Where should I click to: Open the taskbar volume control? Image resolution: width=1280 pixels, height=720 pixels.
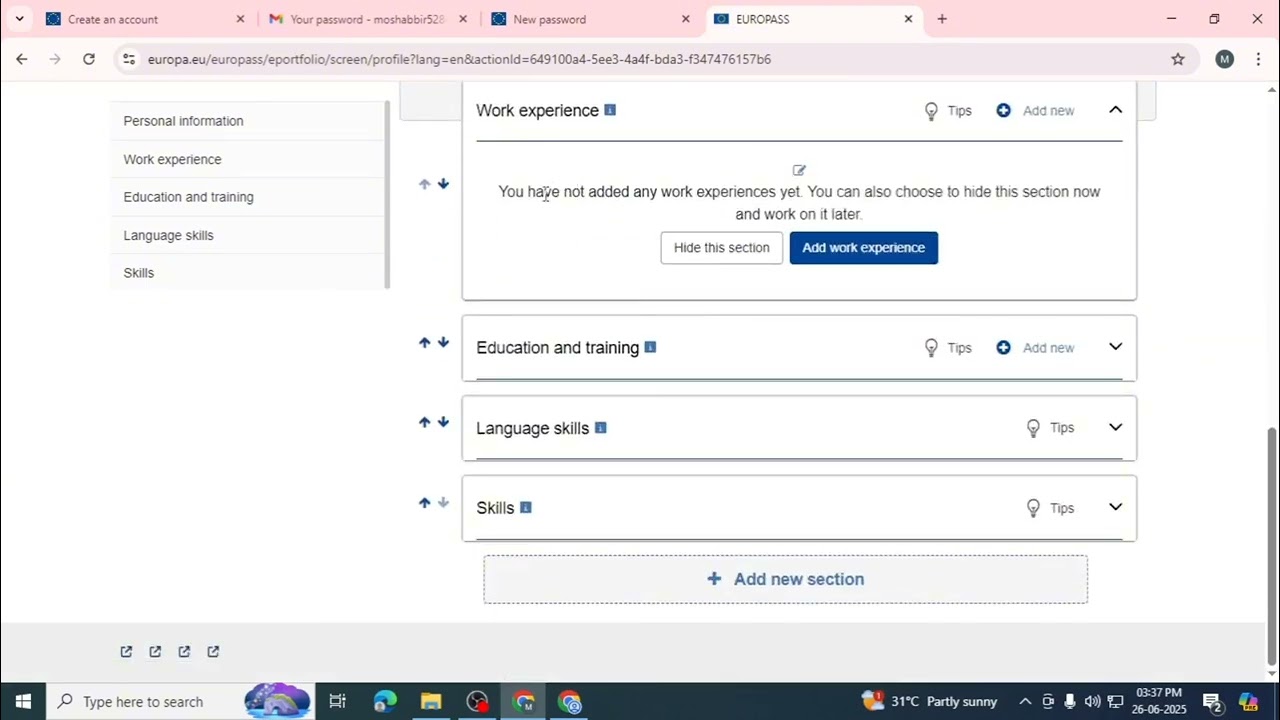(x=1092, y=701)
